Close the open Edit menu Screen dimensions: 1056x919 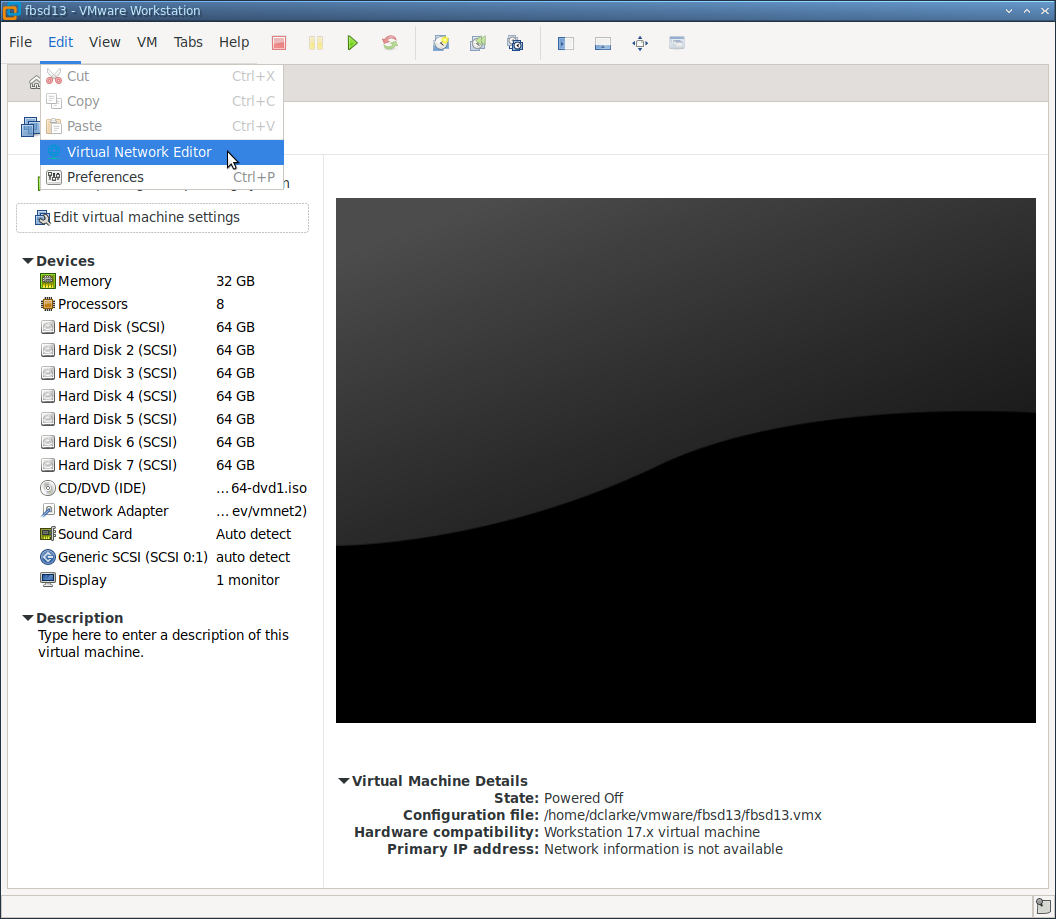(61, 42)
